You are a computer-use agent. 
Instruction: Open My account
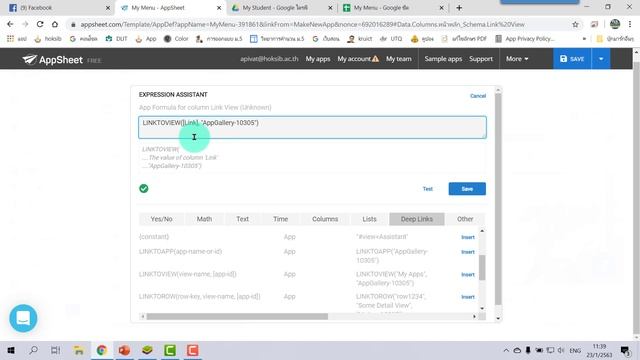click(358, 59)
